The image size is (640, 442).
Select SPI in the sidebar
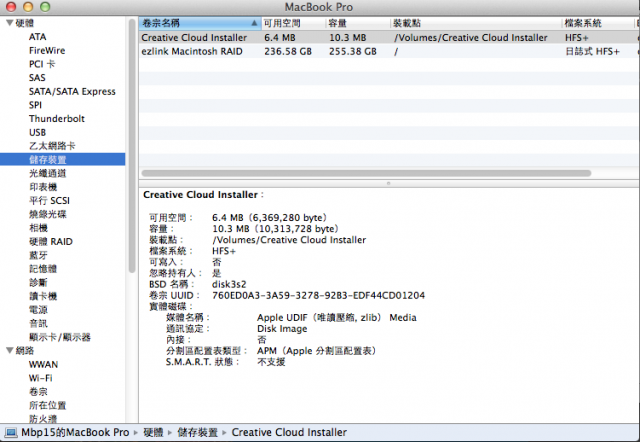(36, 105)
